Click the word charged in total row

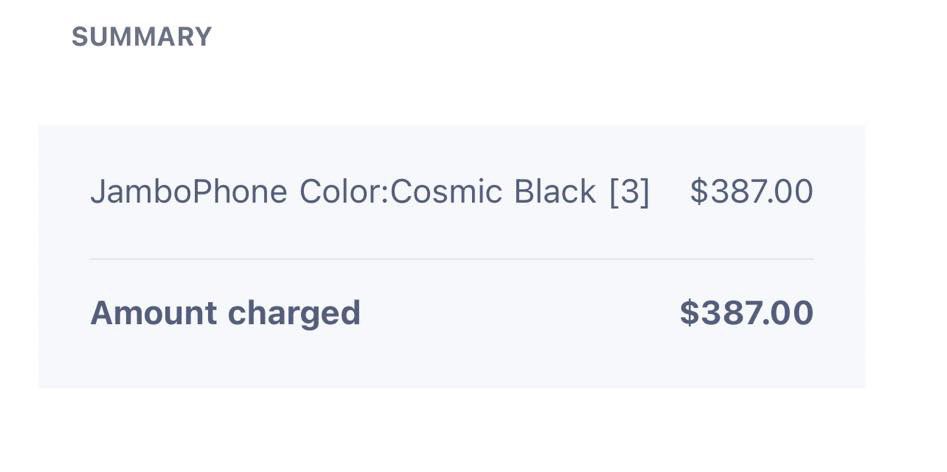click(x=294, y=314)
